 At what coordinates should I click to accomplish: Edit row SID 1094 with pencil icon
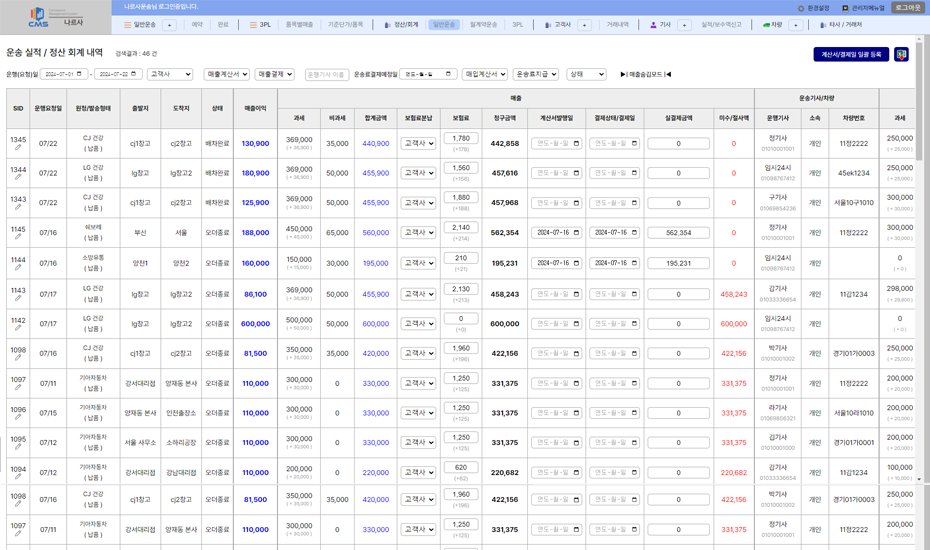[x=18, y=476]
